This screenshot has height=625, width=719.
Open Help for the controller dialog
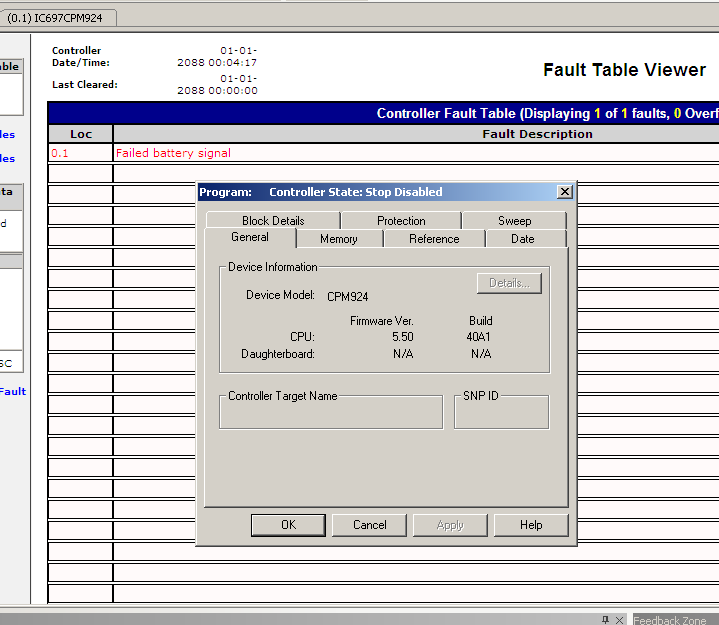[531, 525]
